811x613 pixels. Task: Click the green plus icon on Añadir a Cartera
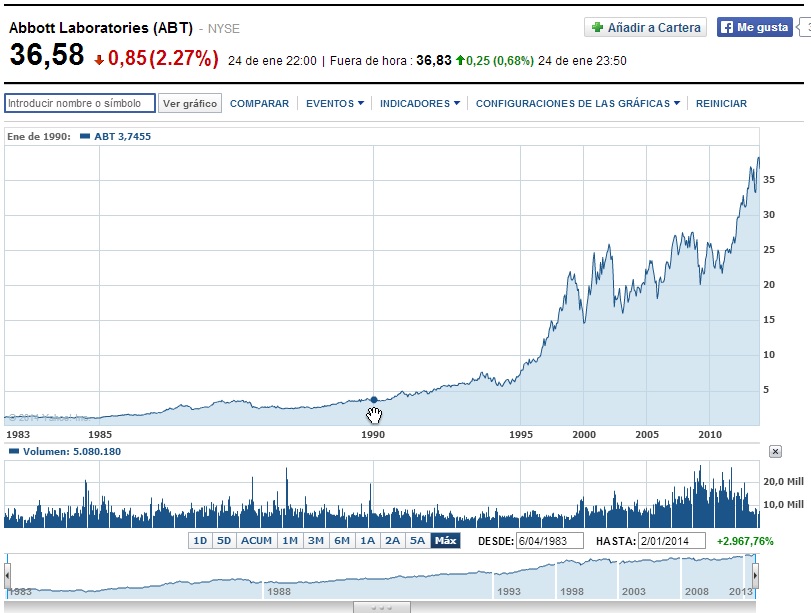click(x=597, y=27)
